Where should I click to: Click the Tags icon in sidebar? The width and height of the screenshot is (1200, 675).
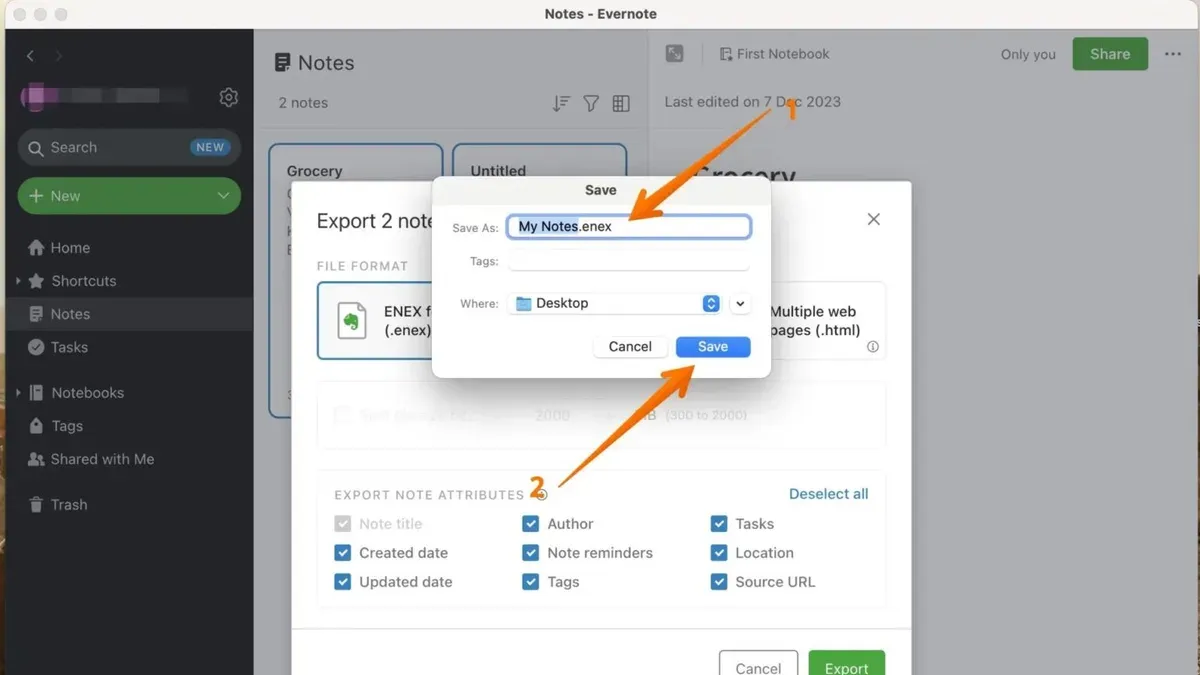[36, 426]
